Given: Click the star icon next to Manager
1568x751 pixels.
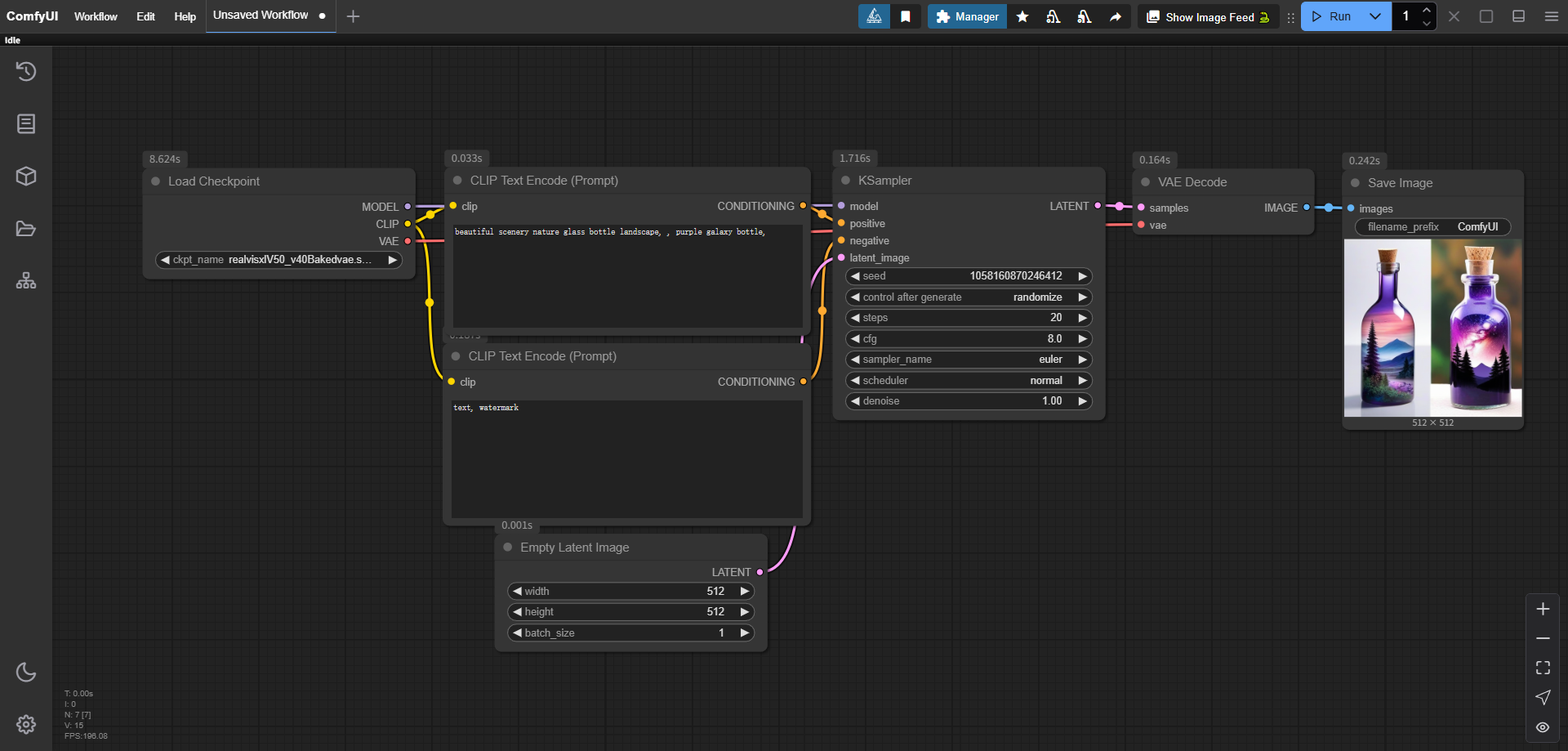Looking at the screenshot, I should [1022, 16].
